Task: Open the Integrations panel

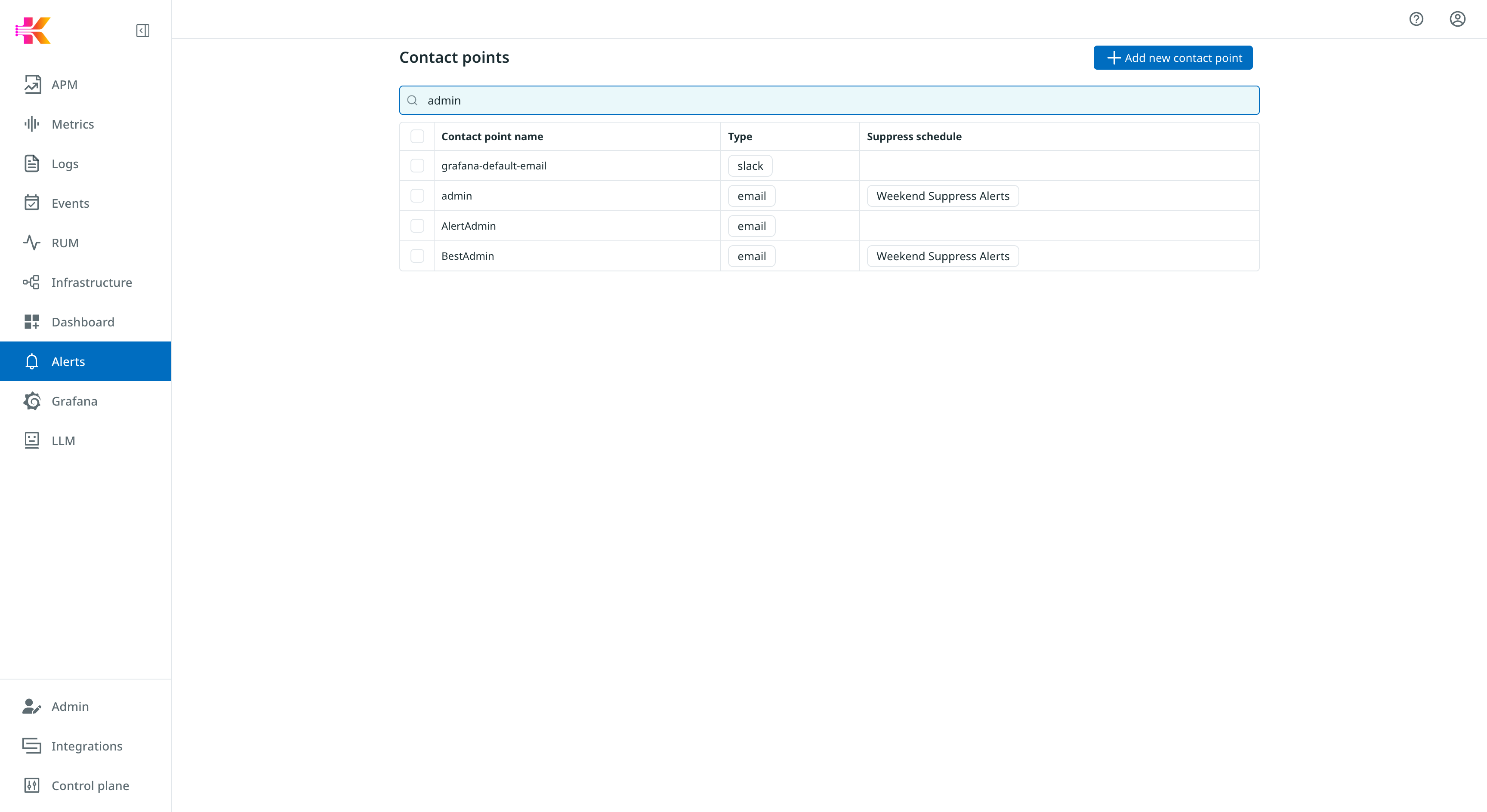Action: pos(86,746)
